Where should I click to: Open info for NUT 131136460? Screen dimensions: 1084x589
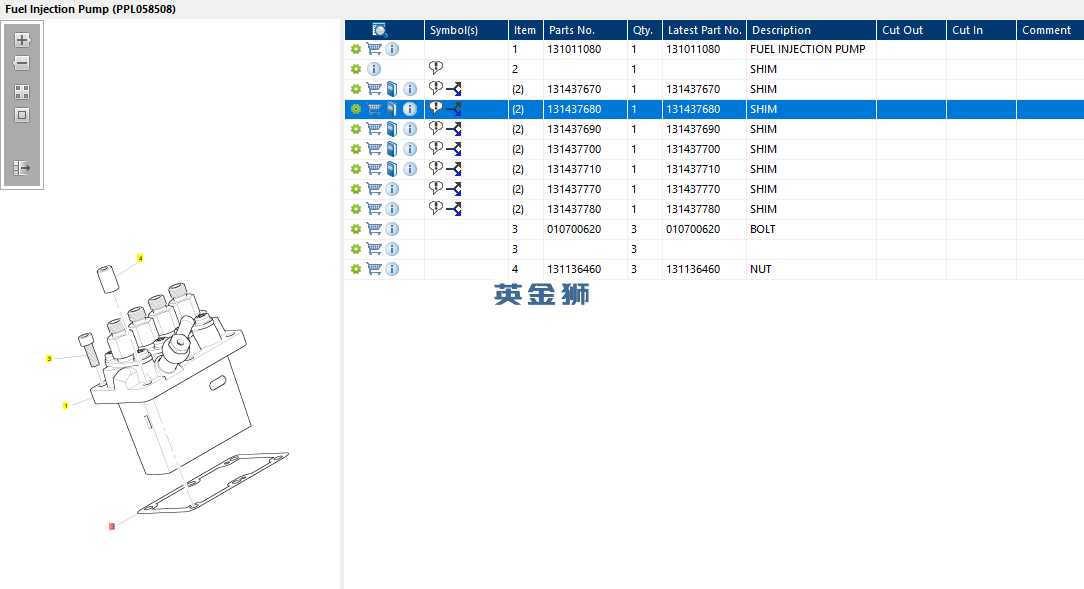click(392, 269)
